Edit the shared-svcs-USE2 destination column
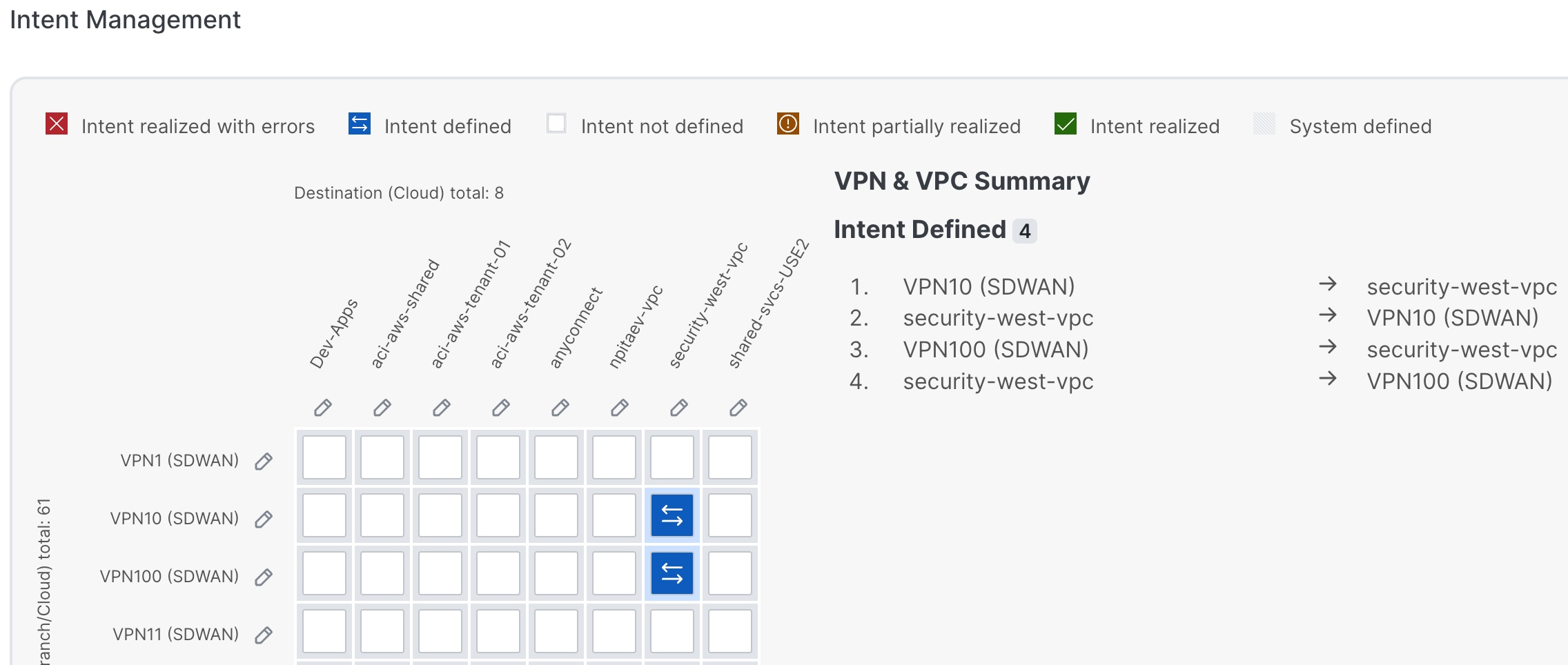This screenshot has height=665, width=1568. click(738, 408)
